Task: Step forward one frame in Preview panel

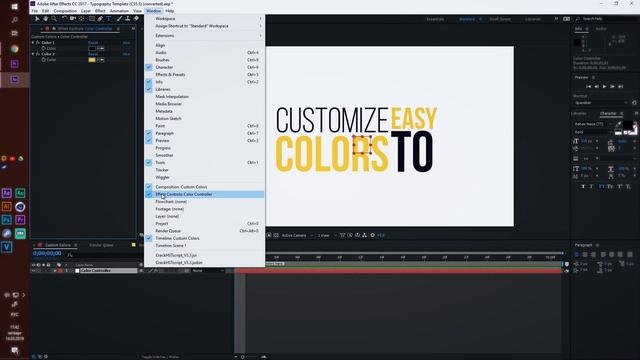Action: coord(612,87)
